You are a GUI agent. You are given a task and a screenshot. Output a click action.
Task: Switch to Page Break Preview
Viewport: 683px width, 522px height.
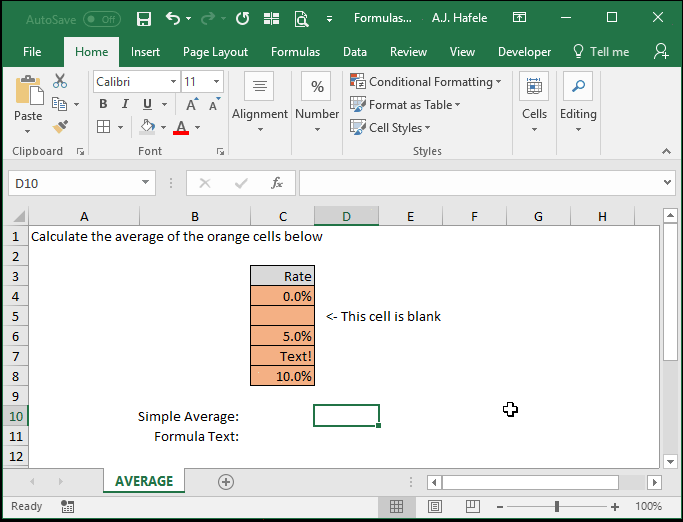(x=473, y=506)
